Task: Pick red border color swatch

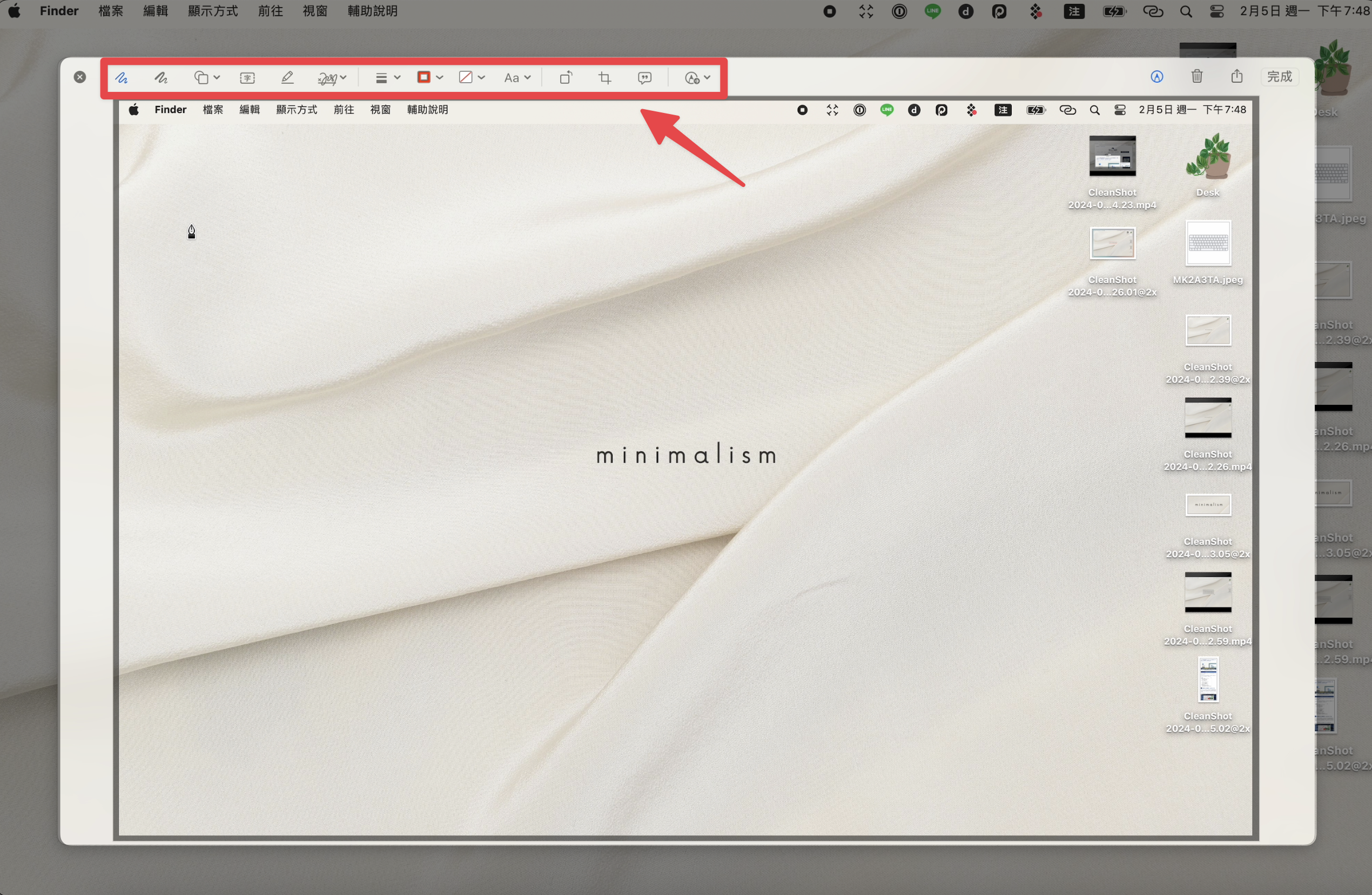Action: pos(424,77)
